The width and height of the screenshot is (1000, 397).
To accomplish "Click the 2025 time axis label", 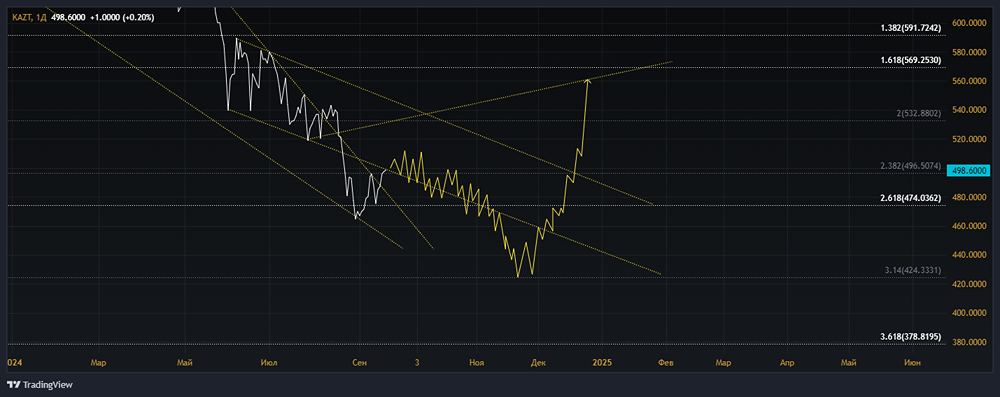I will [602, 363].
